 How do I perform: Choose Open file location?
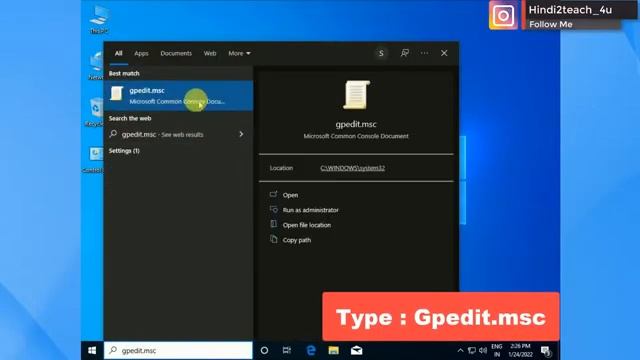point(307,225)
